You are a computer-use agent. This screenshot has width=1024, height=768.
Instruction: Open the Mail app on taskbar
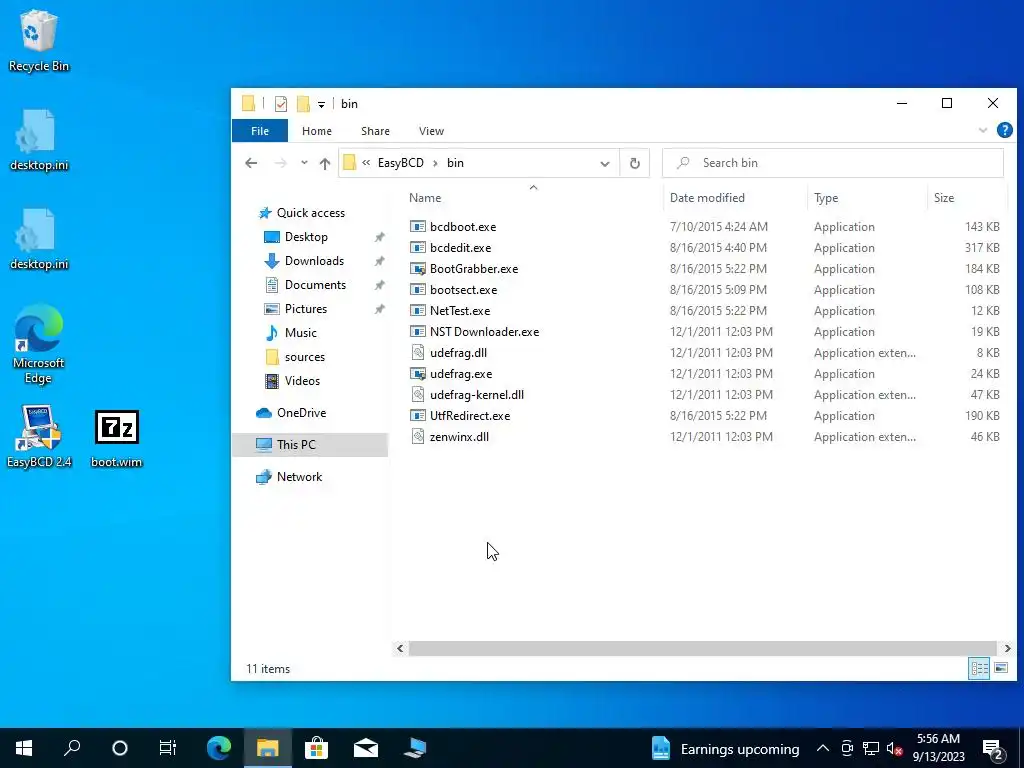pos(366,748)
